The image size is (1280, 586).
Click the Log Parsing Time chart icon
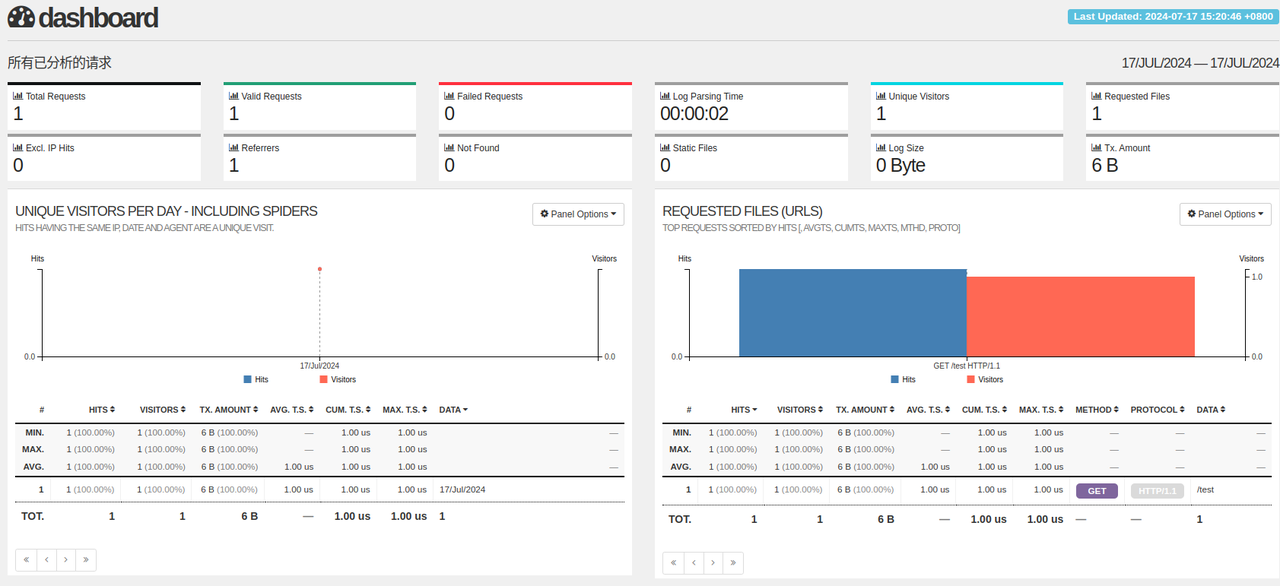(665, 97)
